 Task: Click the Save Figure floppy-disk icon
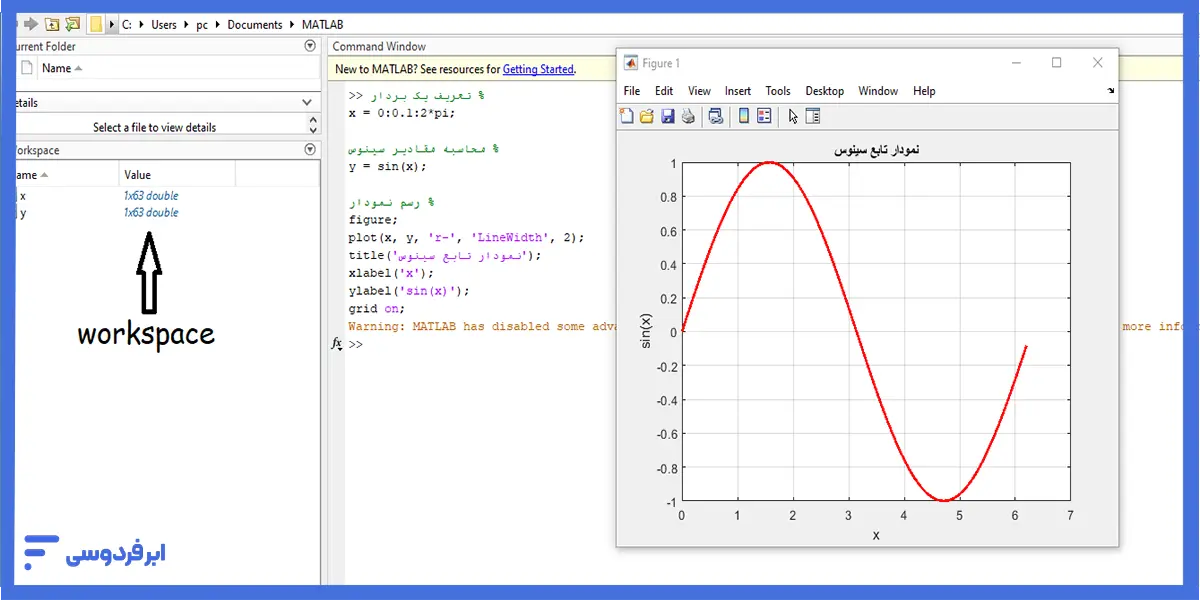pyautogui.click(x=667, y=116)
